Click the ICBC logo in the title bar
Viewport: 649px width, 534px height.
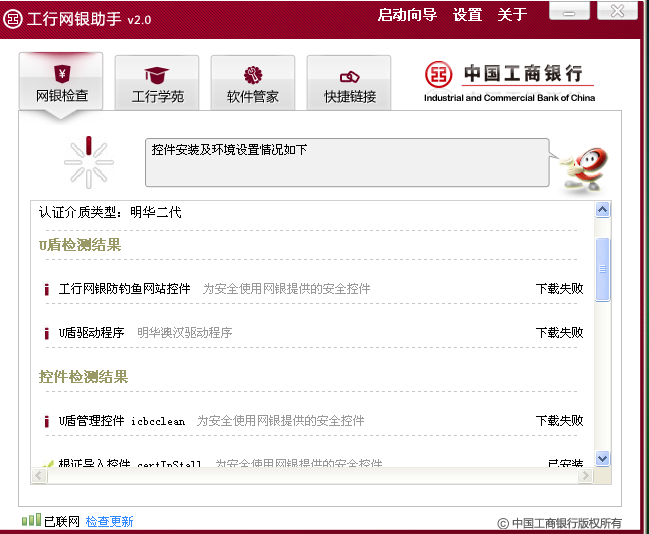click(12, 19)
